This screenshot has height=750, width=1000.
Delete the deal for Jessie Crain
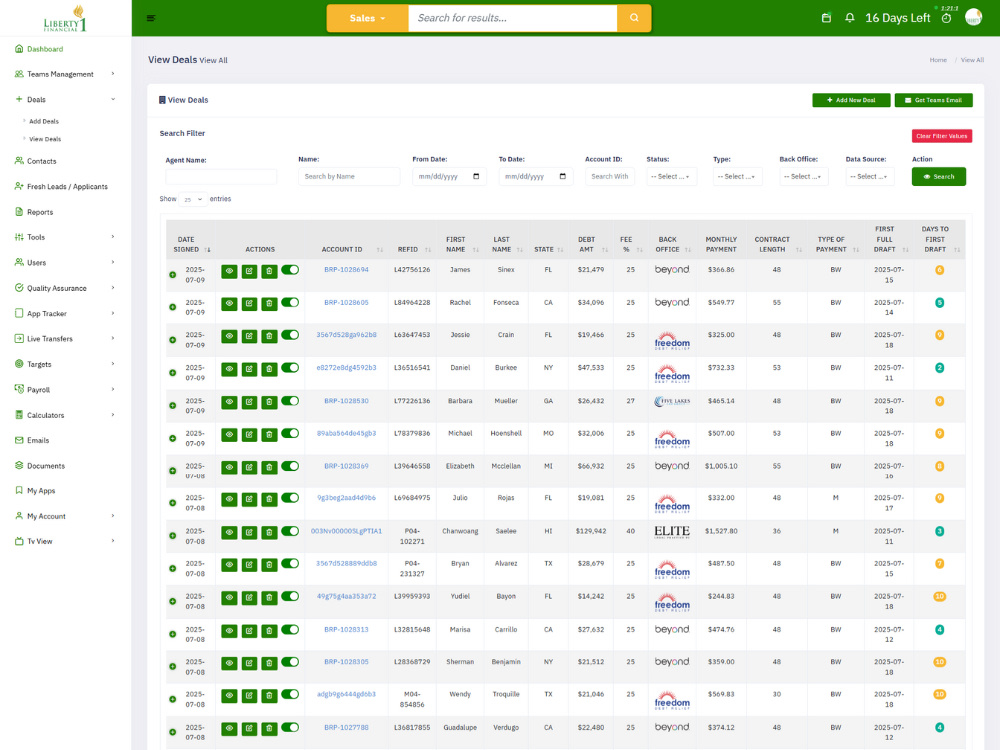269,336
